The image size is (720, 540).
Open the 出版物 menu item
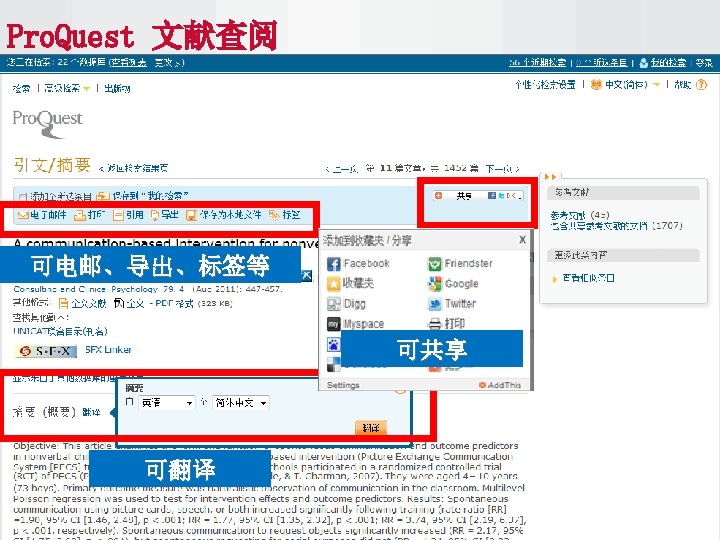[x=117, y=88]
